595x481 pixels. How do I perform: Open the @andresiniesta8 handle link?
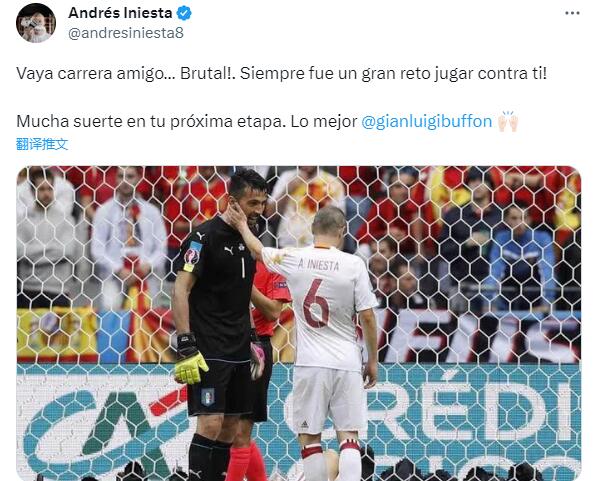point(126,33)
